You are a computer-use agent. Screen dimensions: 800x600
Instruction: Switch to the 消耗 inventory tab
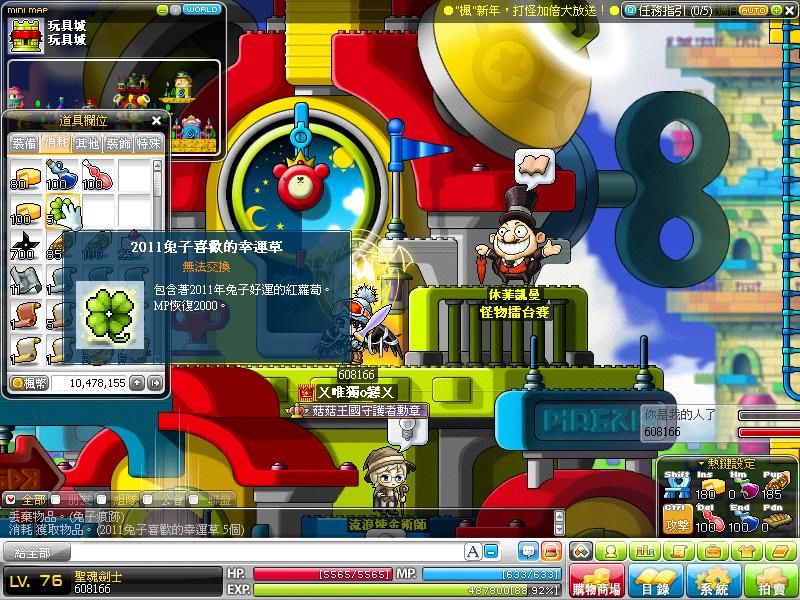tap(56, 143)
